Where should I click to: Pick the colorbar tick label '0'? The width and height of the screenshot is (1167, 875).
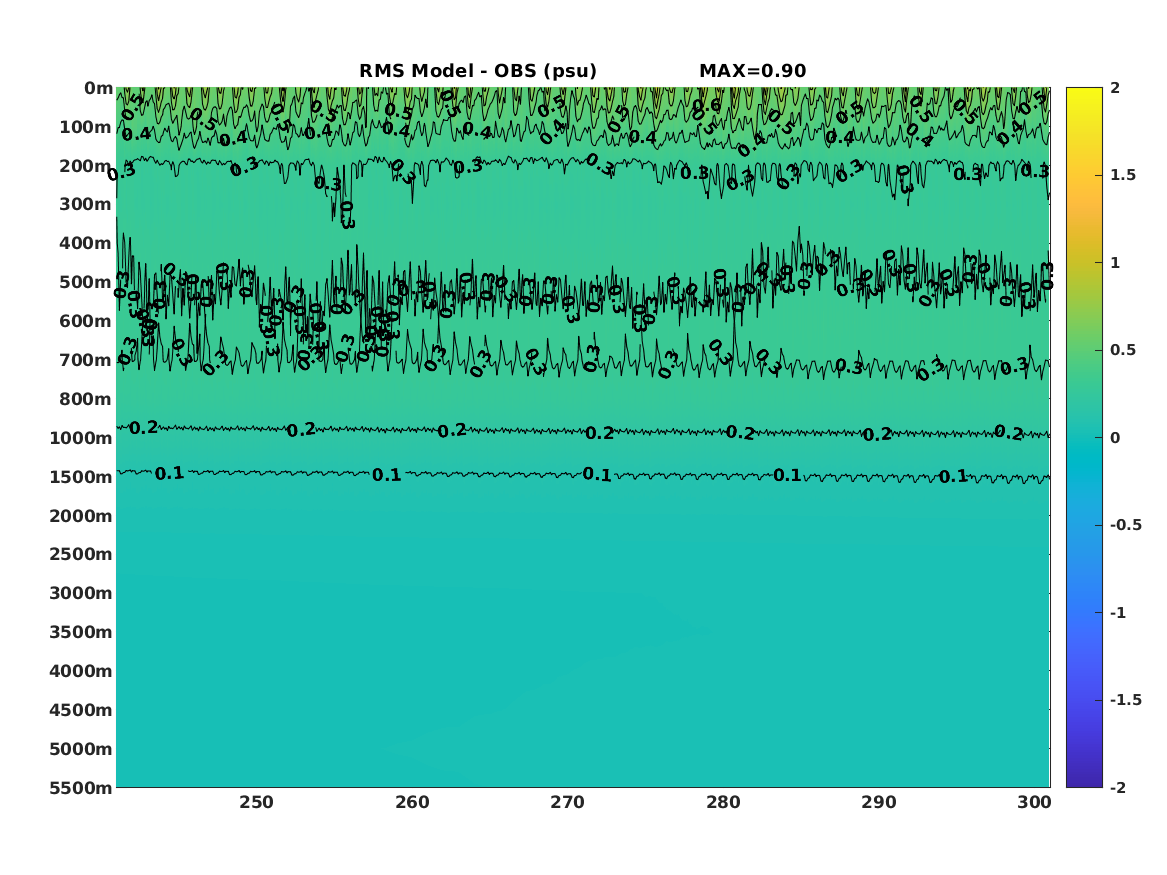[x=1115, y=438]
